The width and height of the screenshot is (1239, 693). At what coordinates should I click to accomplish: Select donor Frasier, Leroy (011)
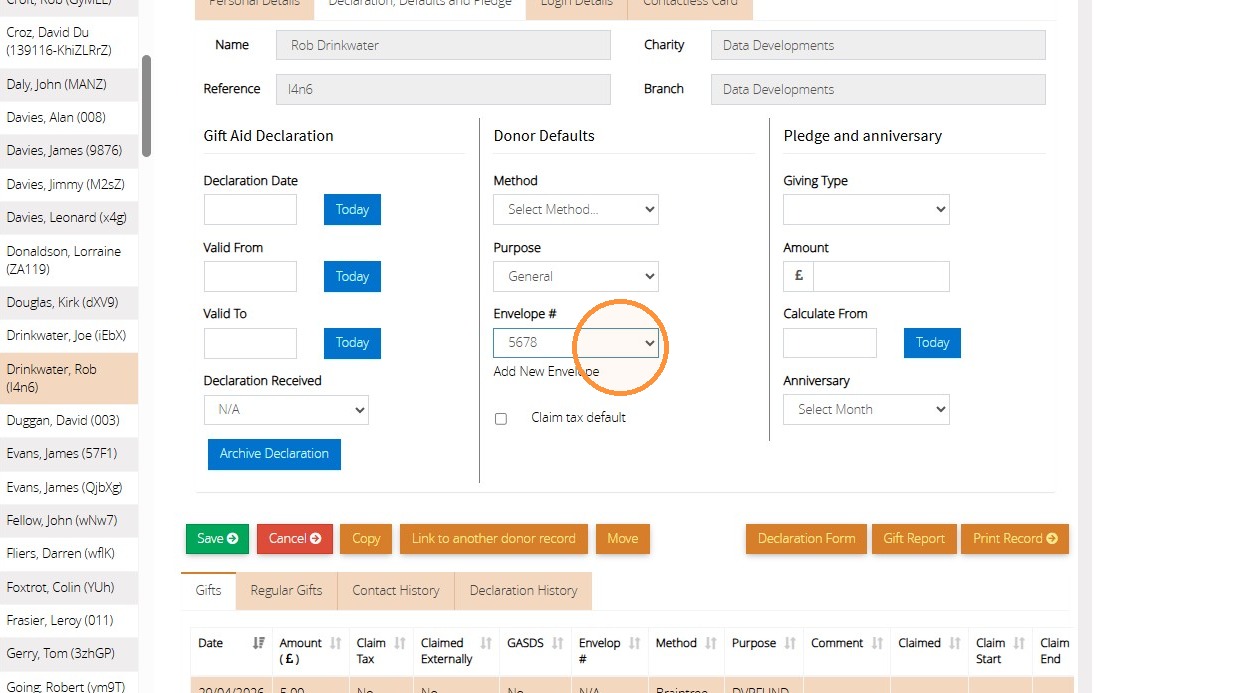69,620
